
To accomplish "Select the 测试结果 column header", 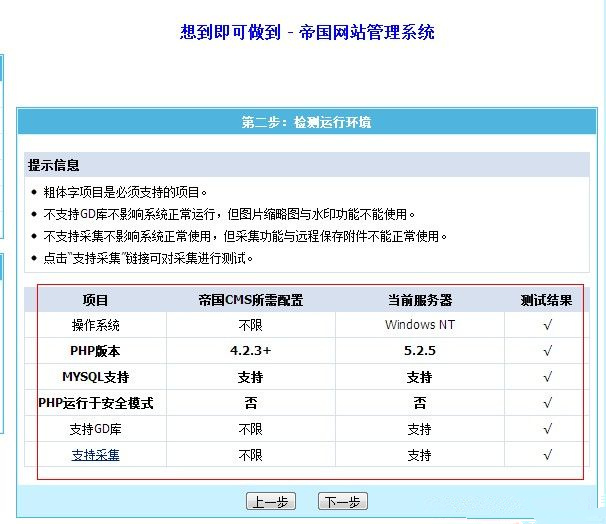I will coord(547,299).
